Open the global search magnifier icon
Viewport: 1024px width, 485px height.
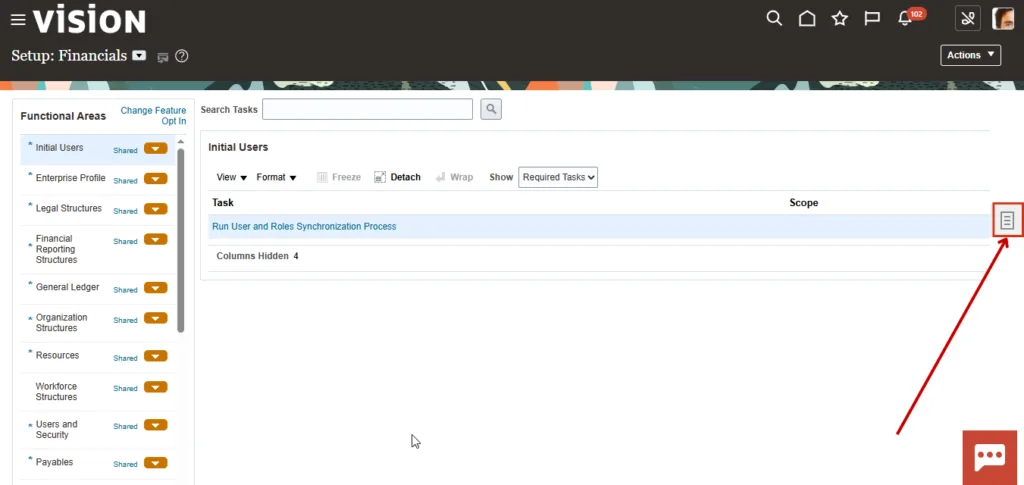click(774, 18)
